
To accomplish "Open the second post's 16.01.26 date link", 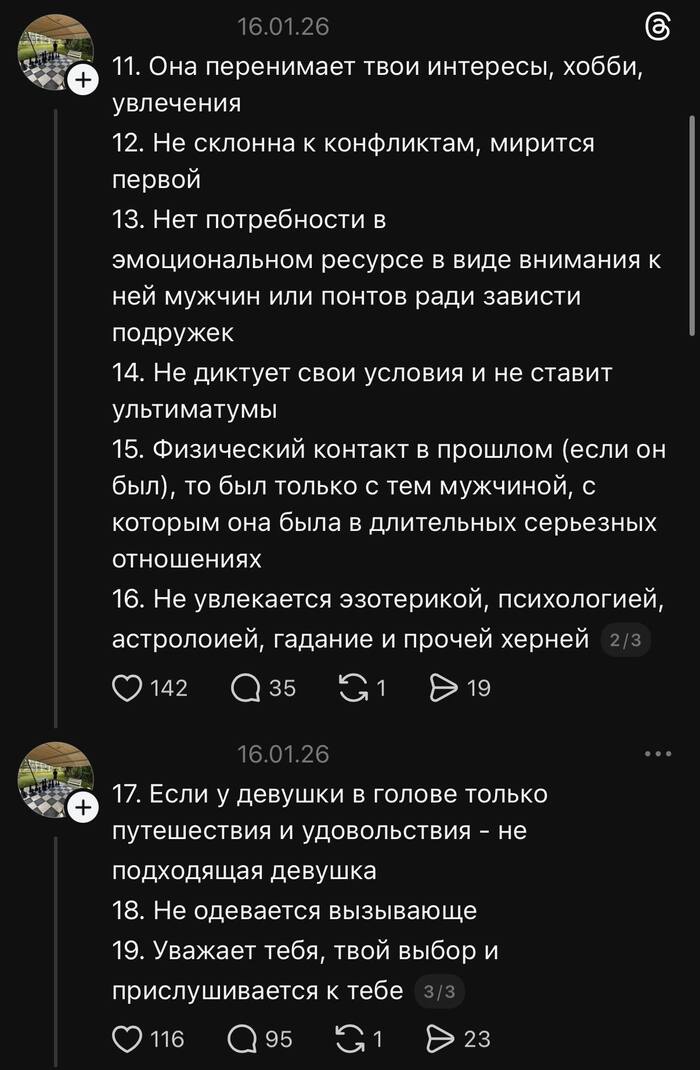I will (283, 753).
